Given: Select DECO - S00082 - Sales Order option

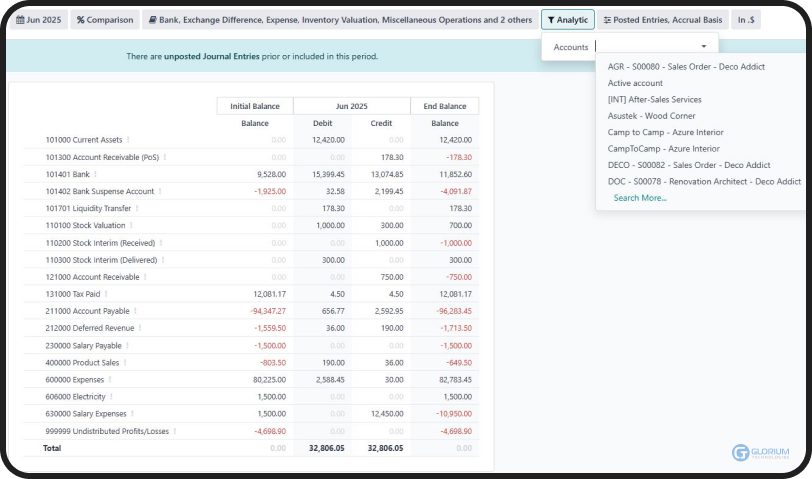Looking at the screenshot, I should coord(689,165).
